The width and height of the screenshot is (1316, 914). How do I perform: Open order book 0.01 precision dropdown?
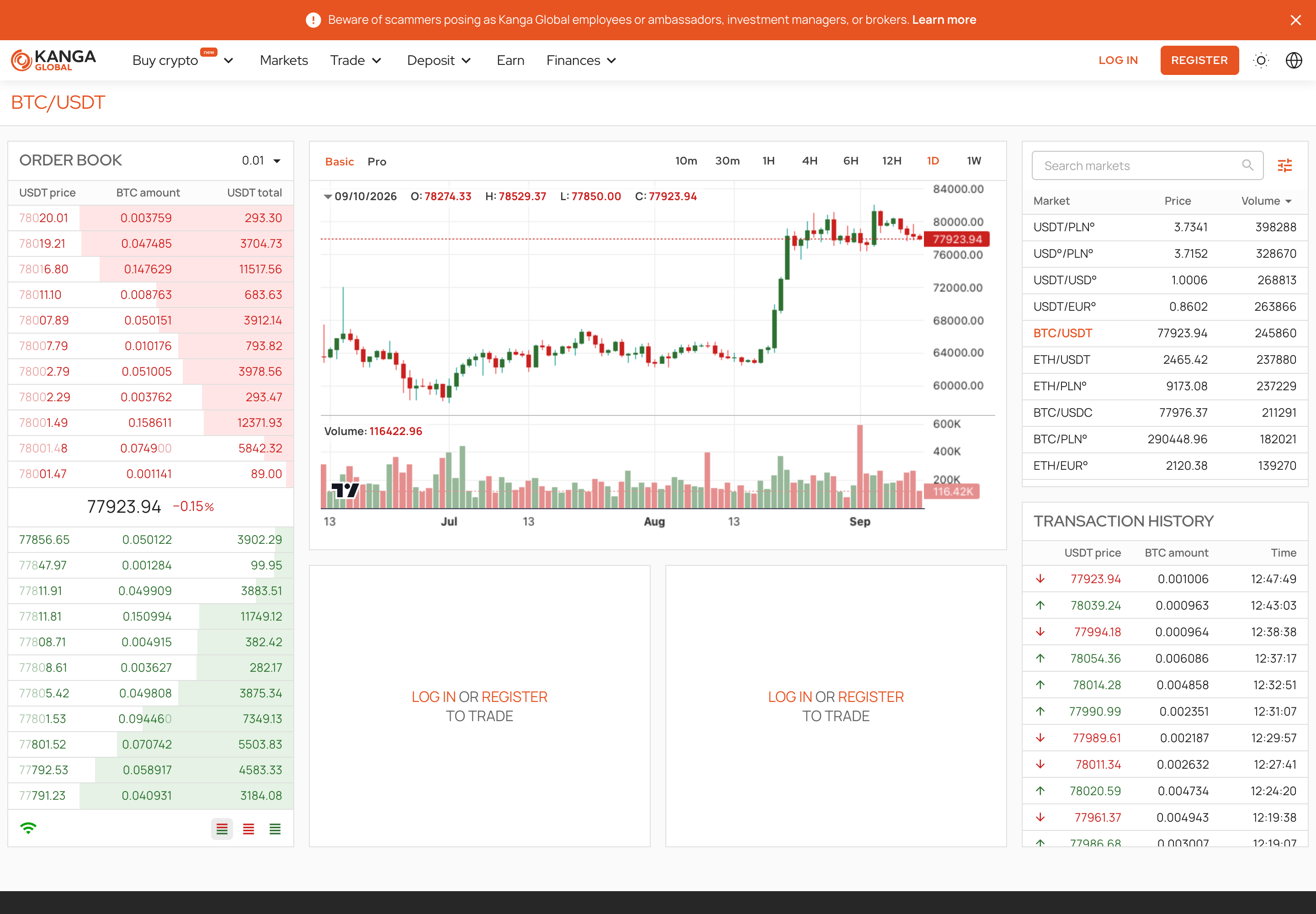(261, 160)
